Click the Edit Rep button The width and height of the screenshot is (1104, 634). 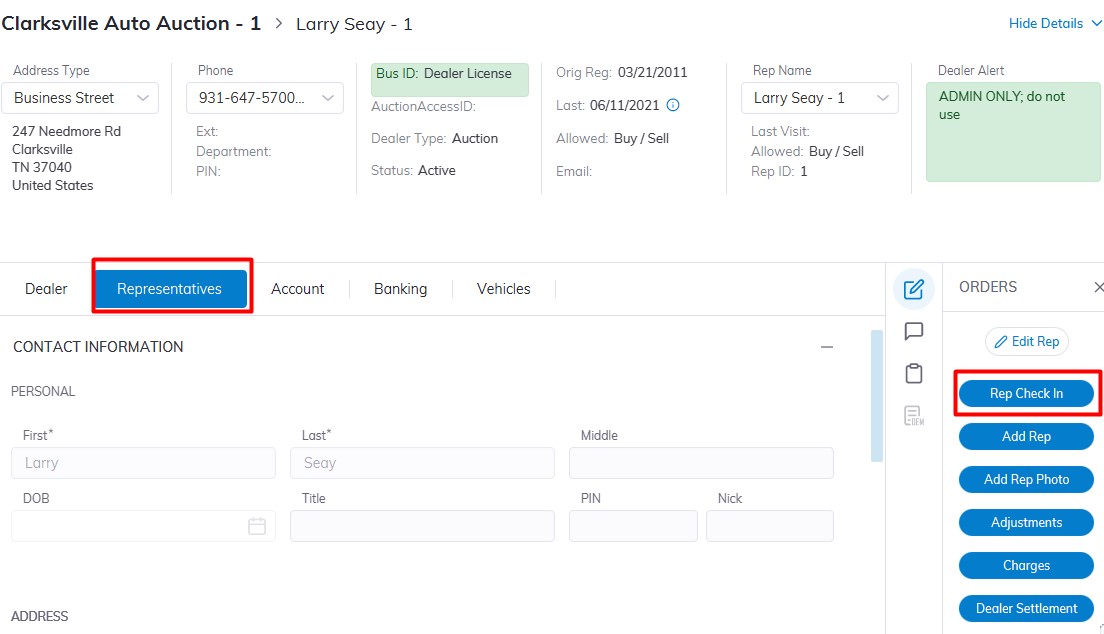1027,341
